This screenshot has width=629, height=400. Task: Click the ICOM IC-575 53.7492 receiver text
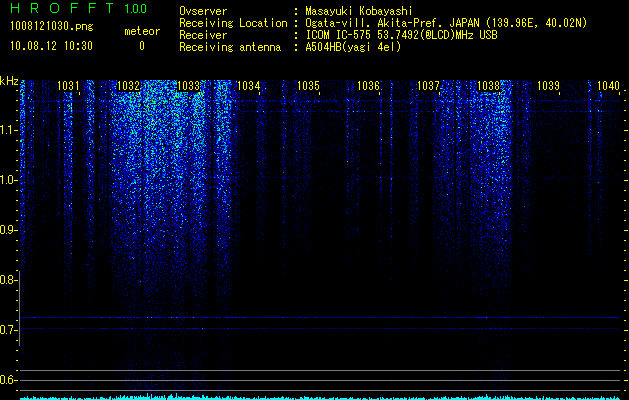401,35
